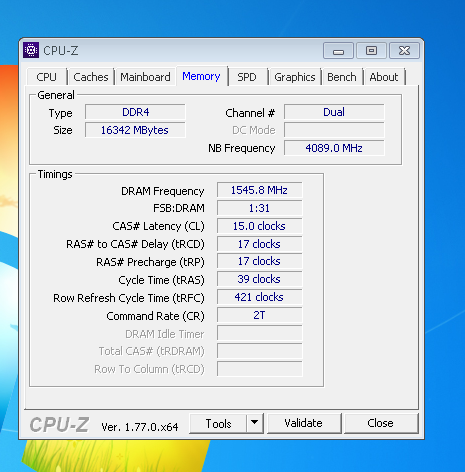Click the Cycle Time (tRAS) label
The height and width of the screenshot is (472, 465).
point(161,280)
